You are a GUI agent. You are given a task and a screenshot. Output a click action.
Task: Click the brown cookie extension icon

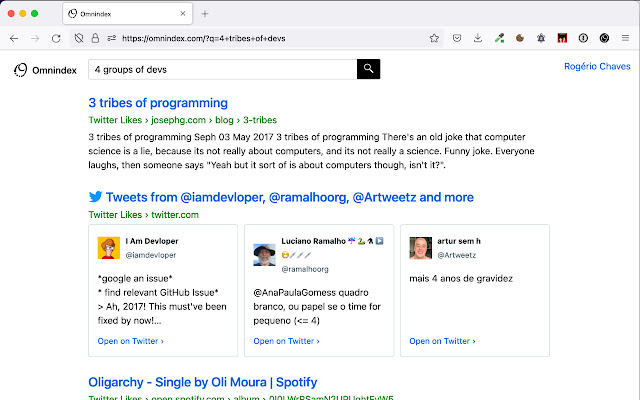[520, 38]
